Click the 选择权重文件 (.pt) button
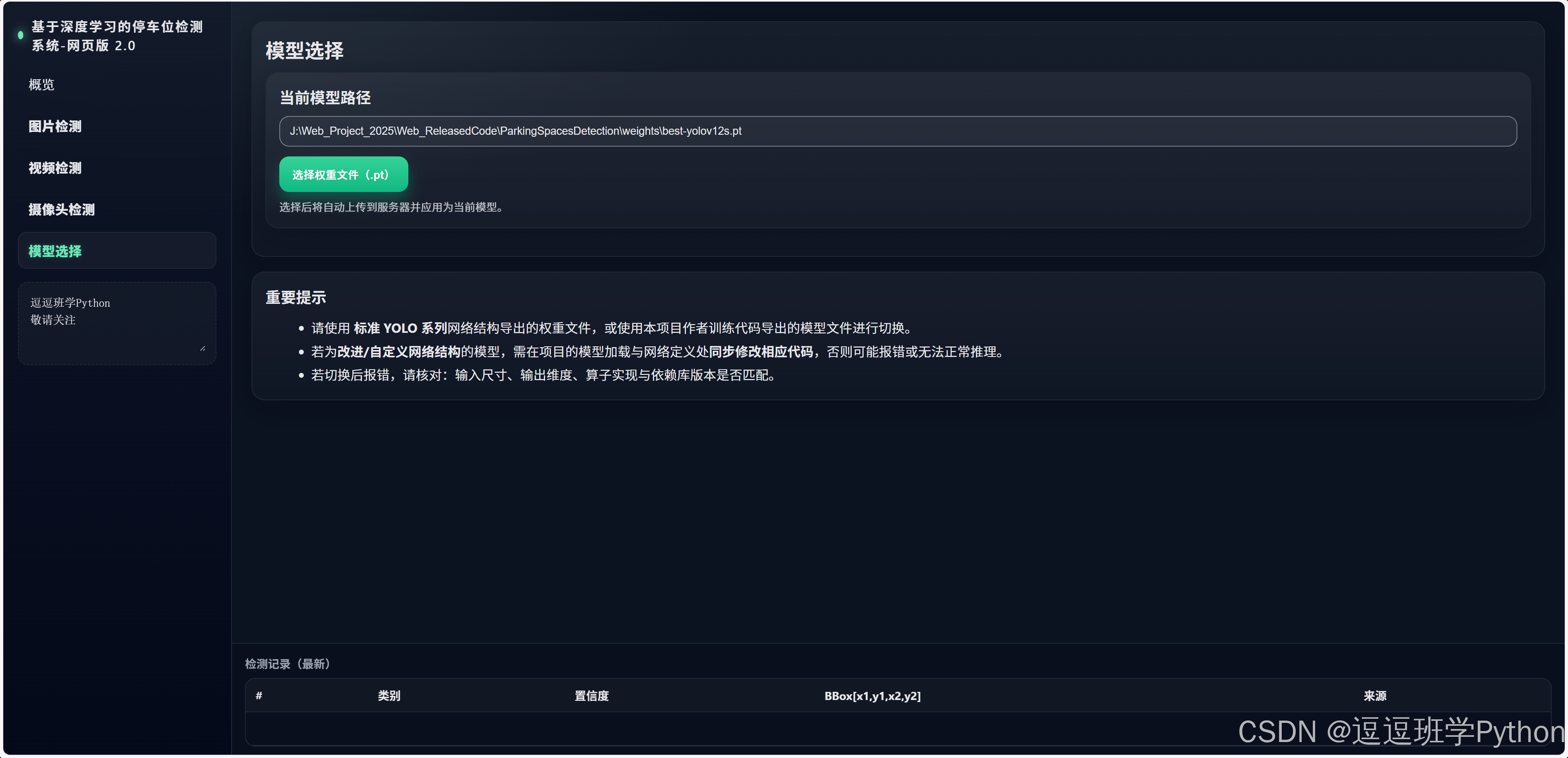The height and width of the screenshot is (758, 1568). (343, 174)
